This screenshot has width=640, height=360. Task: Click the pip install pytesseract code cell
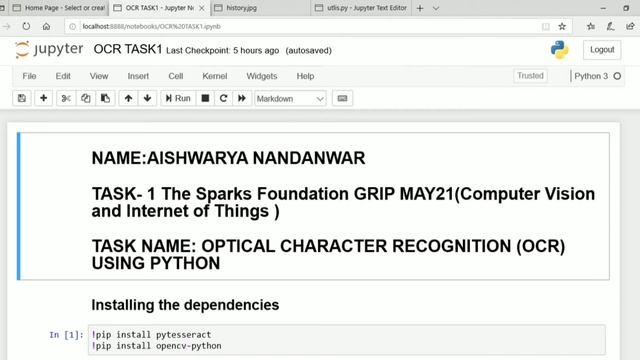[x=347, y=340]
